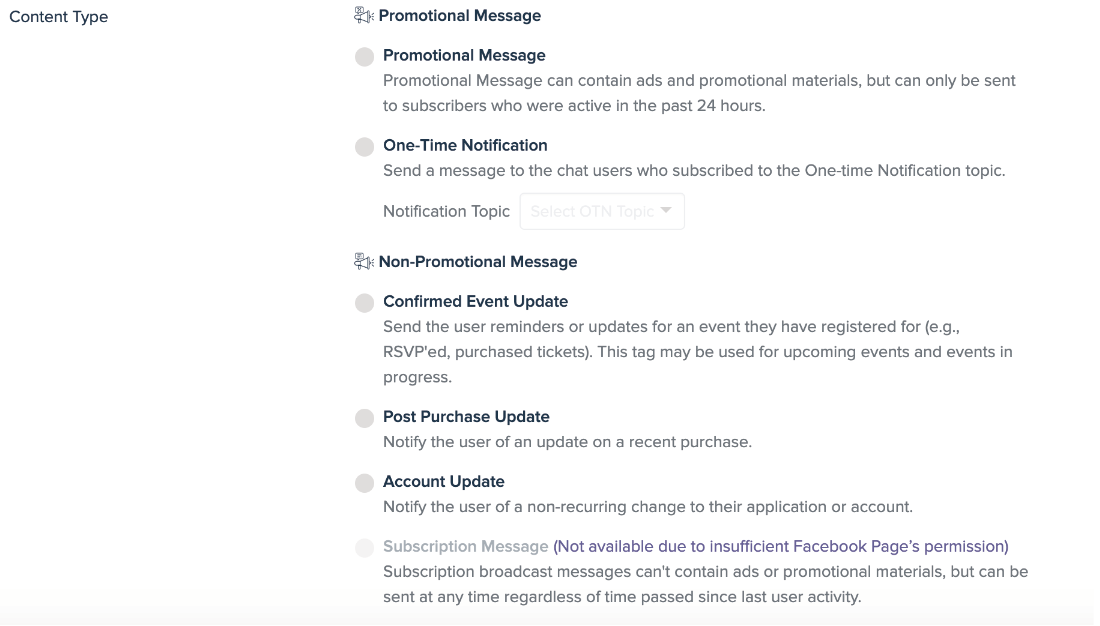Click the Content Type field label
Viewport: 1100px width, 626px height.
59,17
